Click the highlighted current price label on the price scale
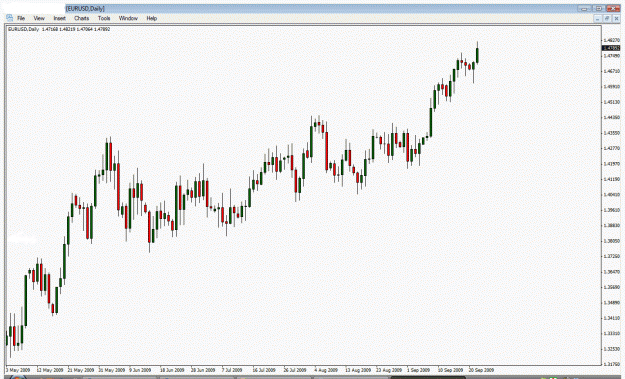The width and height of the screenshot is (625, 379). tap(611, 48)
